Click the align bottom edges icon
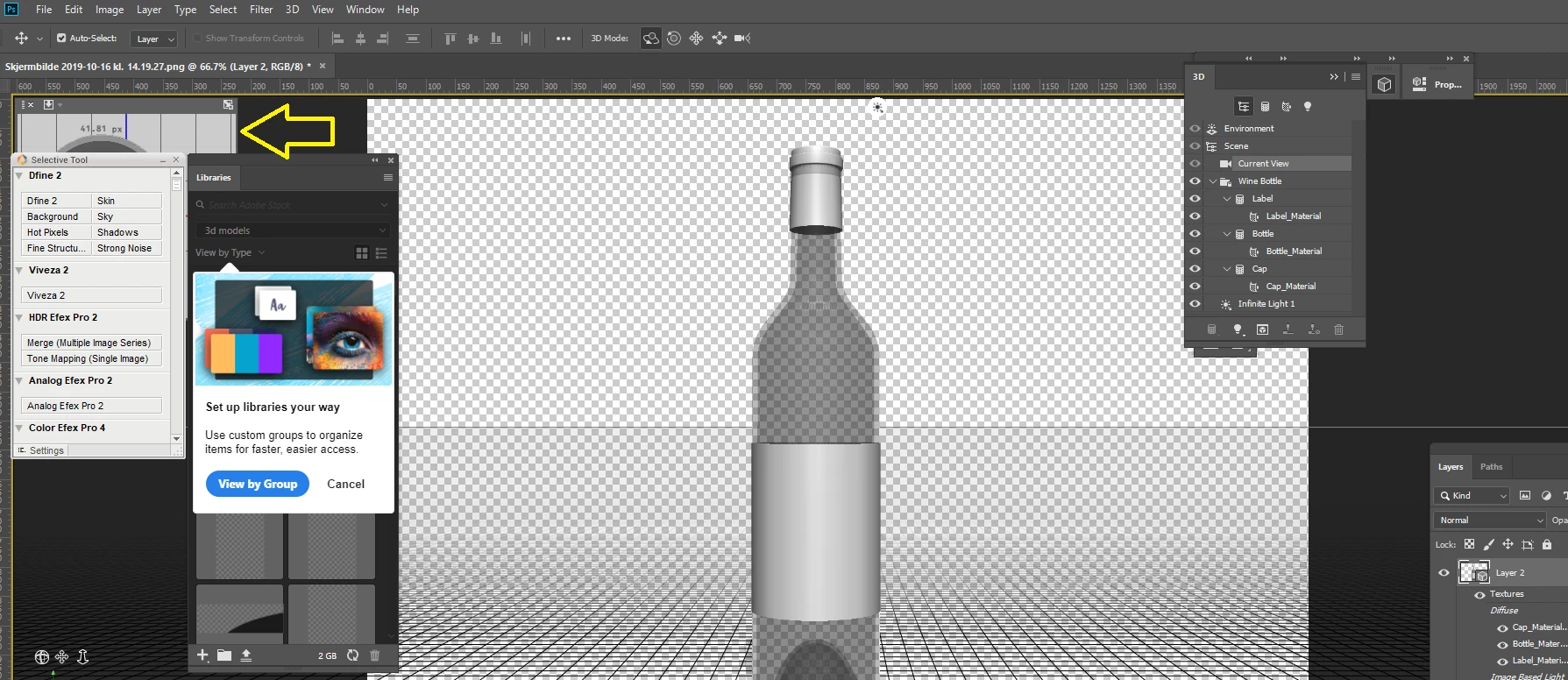Viewport: 1568px width, 680px height. pos(496,38)
